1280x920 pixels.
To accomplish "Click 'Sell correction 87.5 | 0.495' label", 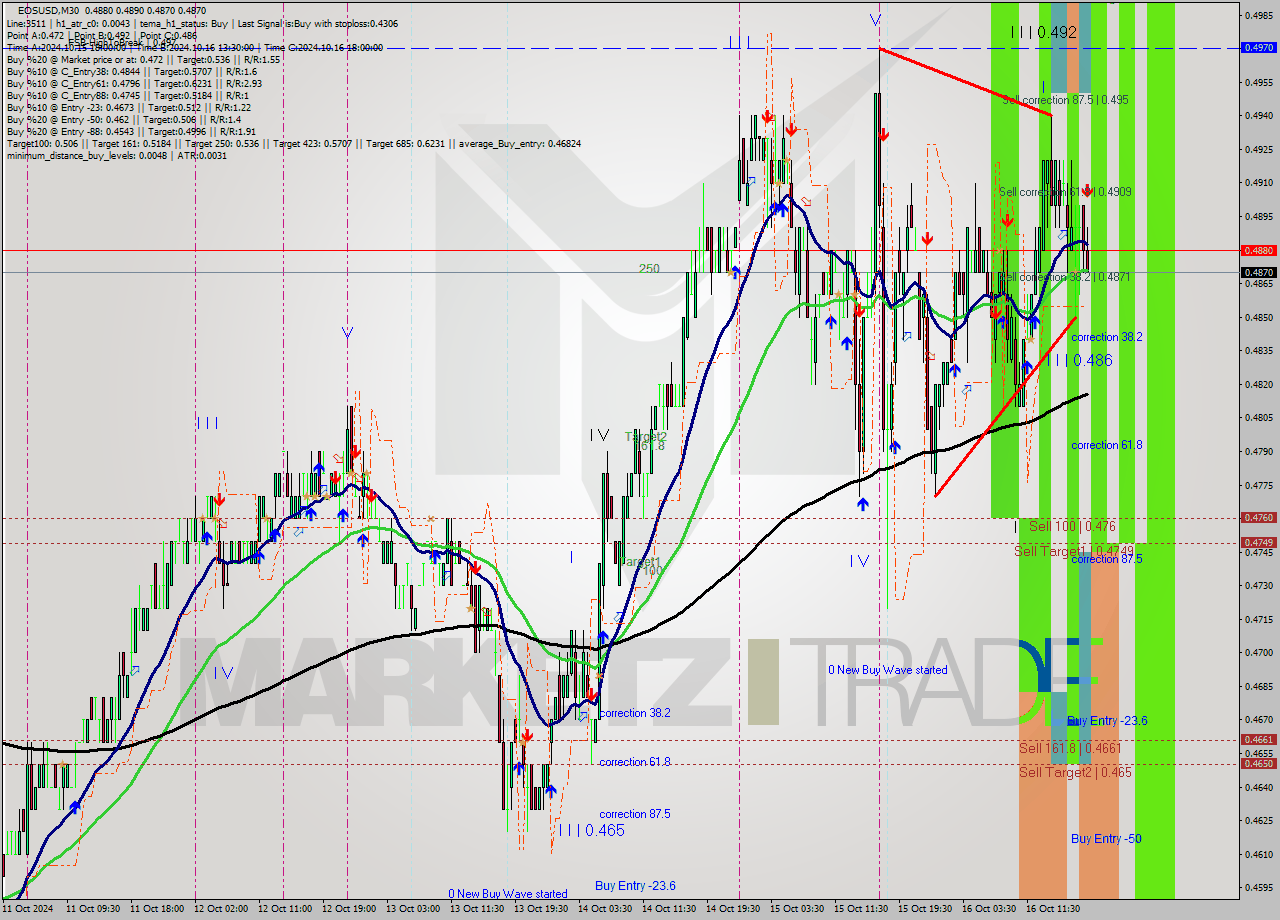I will point(1065,100).
